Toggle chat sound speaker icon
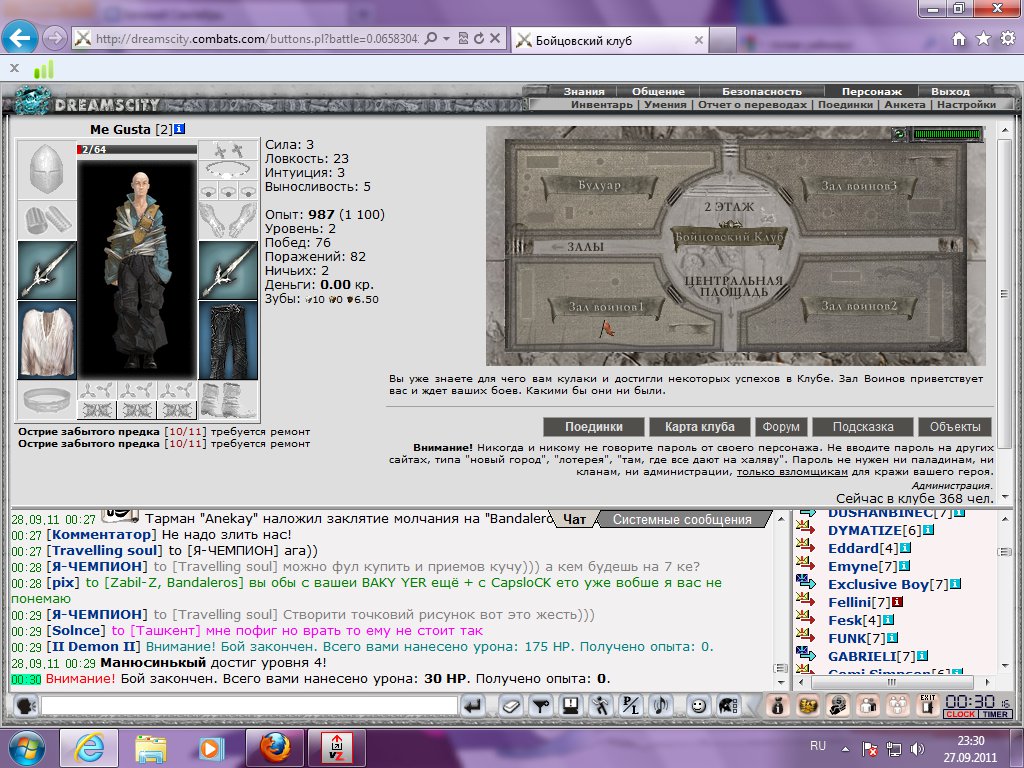 [x=661, y=705]
